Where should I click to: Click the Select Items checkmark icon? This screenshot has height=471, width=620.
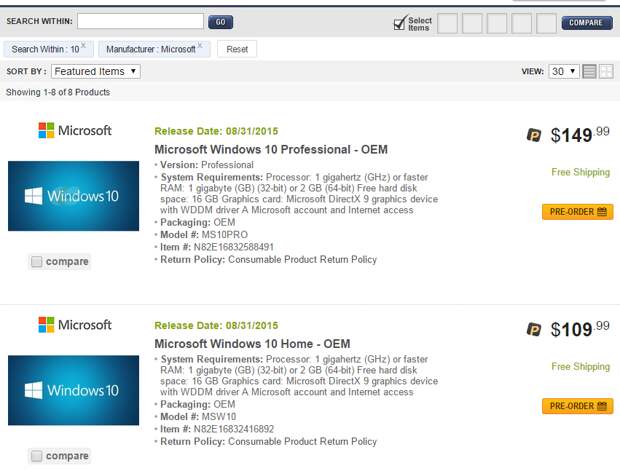pyautogui.click(x=401, y=23)
